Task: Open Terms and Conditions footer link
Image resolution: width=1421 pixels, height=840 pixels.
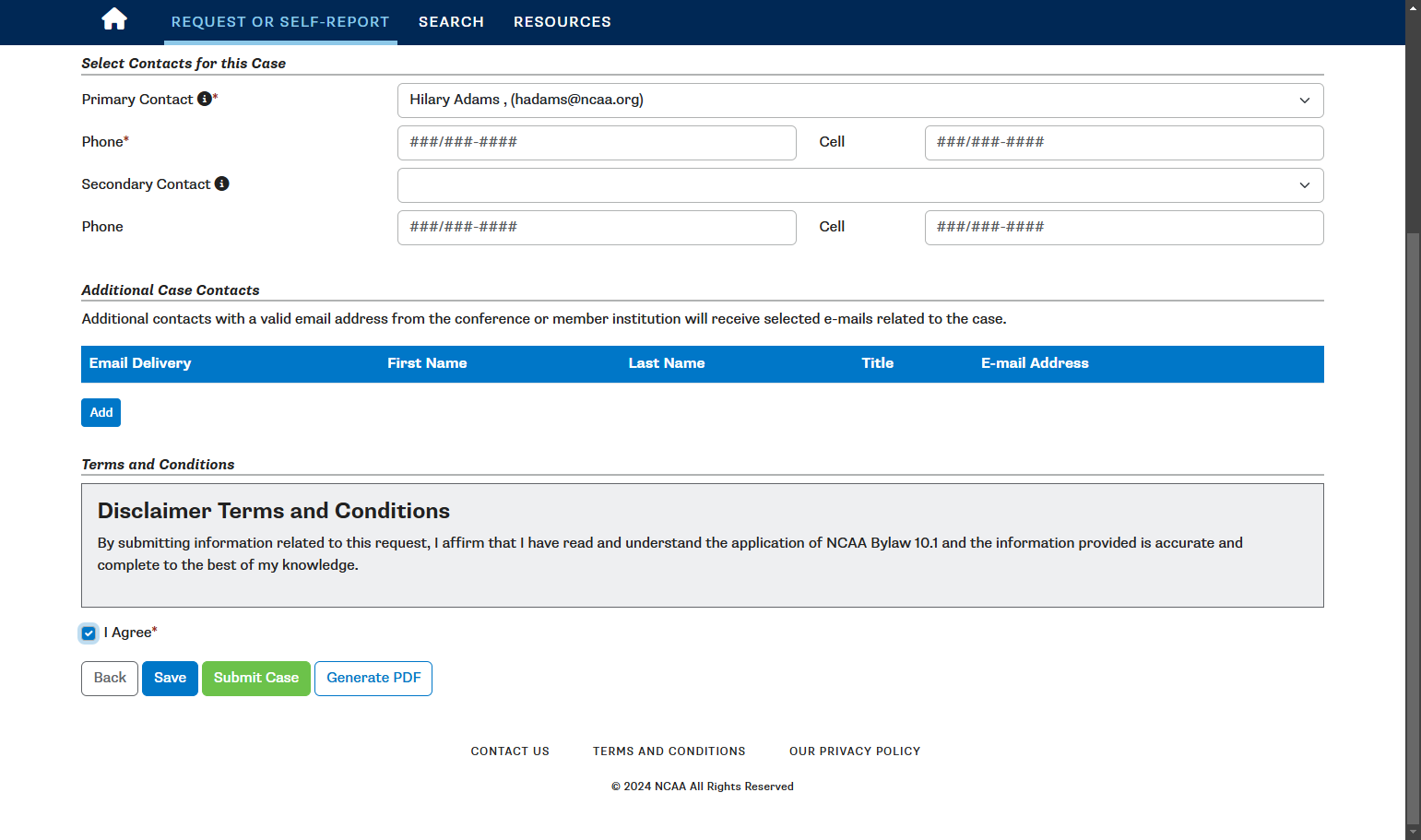Action: click(x=669, y=751)
